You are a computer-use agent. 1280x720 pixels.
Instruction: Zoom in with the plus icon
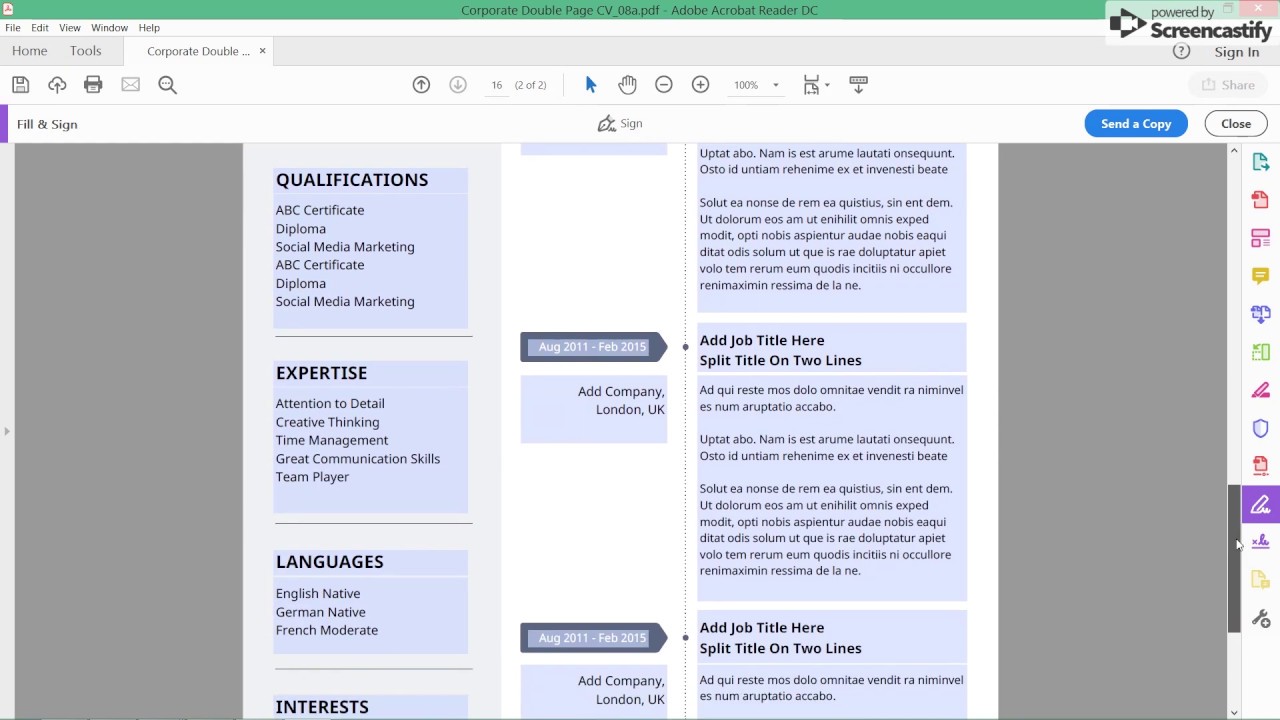click(700, 85)
